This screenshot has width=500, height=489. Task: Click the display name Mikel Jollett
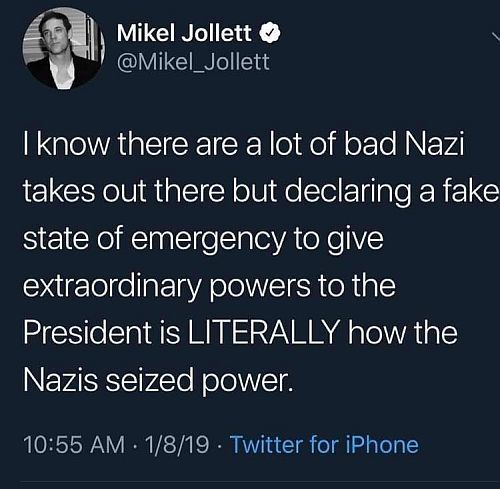(184, 33)
